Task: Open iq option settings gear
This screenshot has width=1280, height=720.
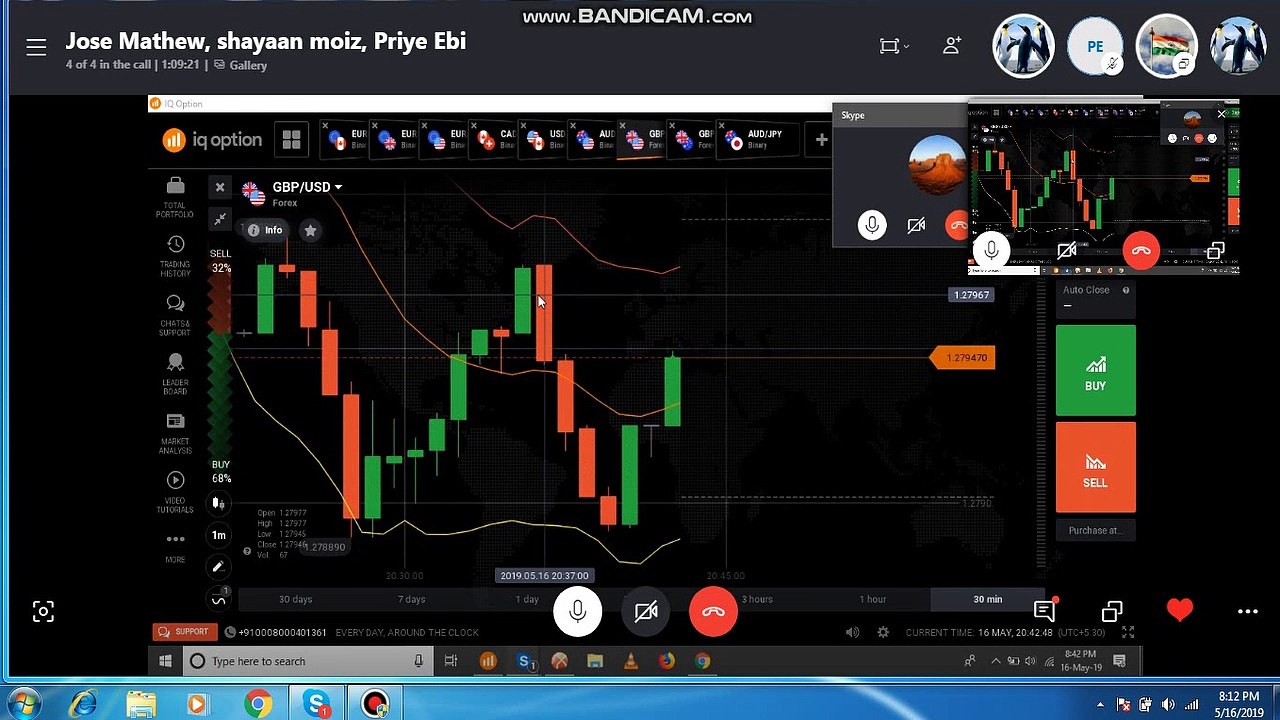Action: click(x=883, y=632)
